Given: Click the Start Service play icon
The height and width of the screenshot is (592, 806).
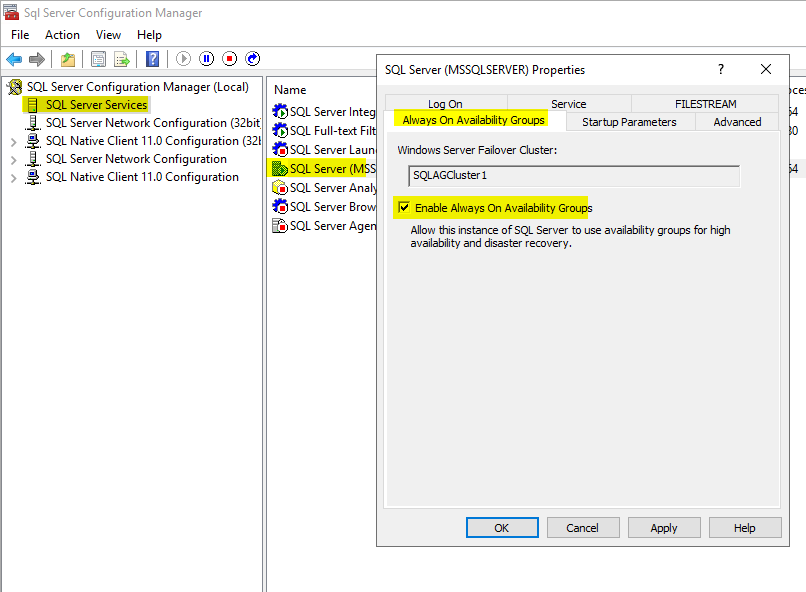Looking at the screenshot, I should [x=183, y=59].
